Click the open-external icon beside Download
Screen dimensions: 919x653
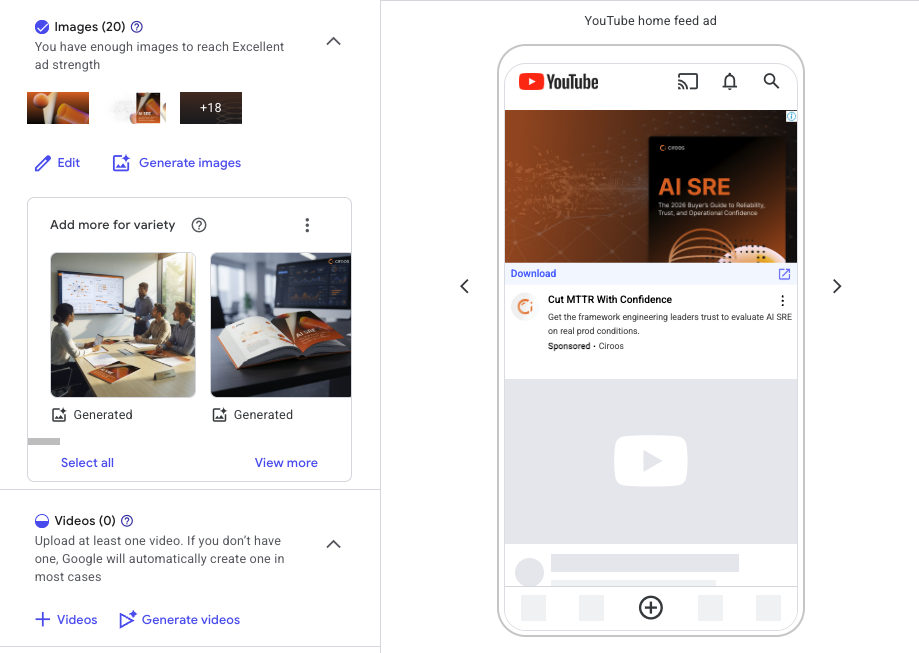(784, 274)
